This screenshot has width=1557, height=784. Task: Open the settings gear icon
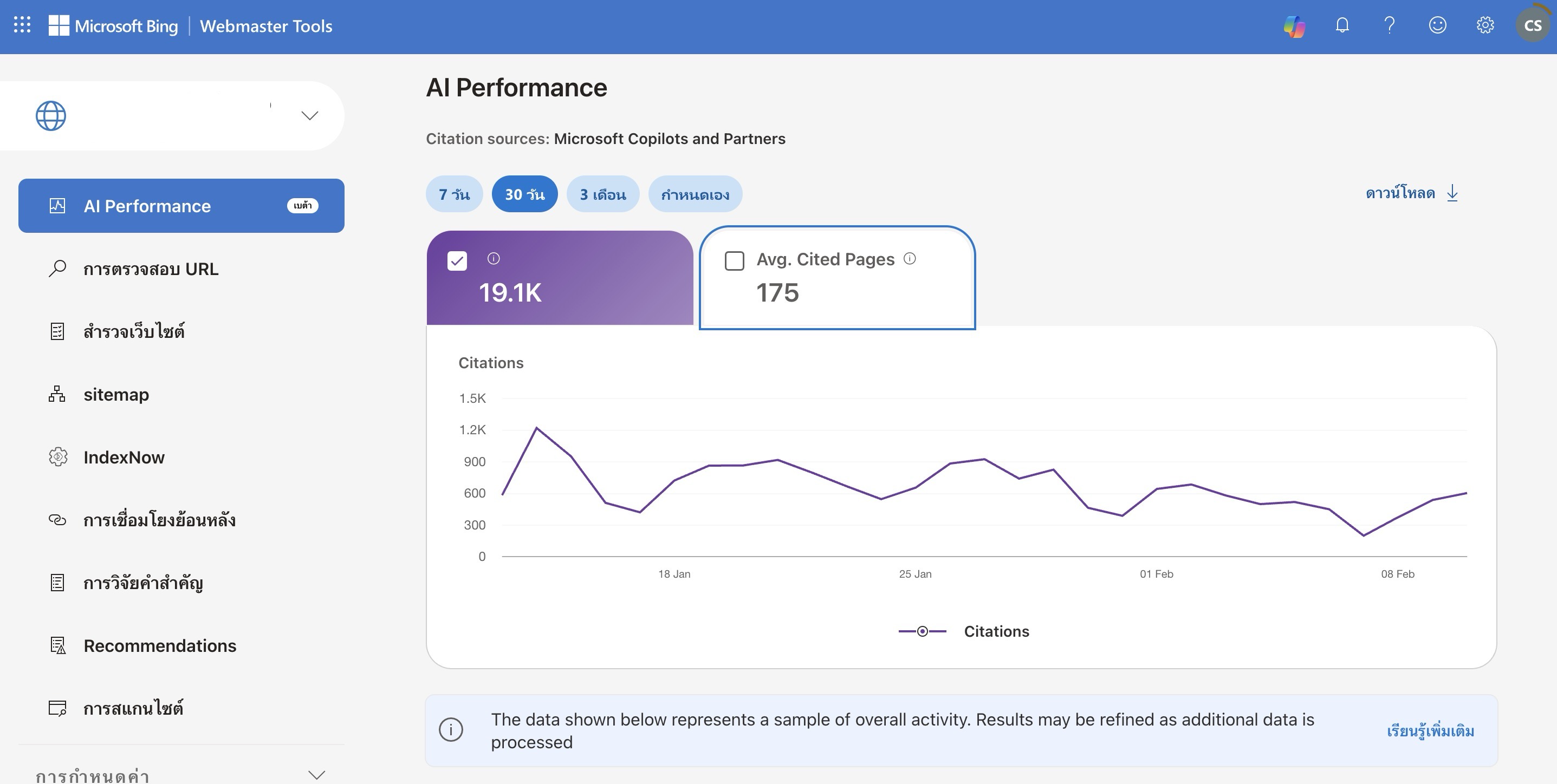(1484, 25)
